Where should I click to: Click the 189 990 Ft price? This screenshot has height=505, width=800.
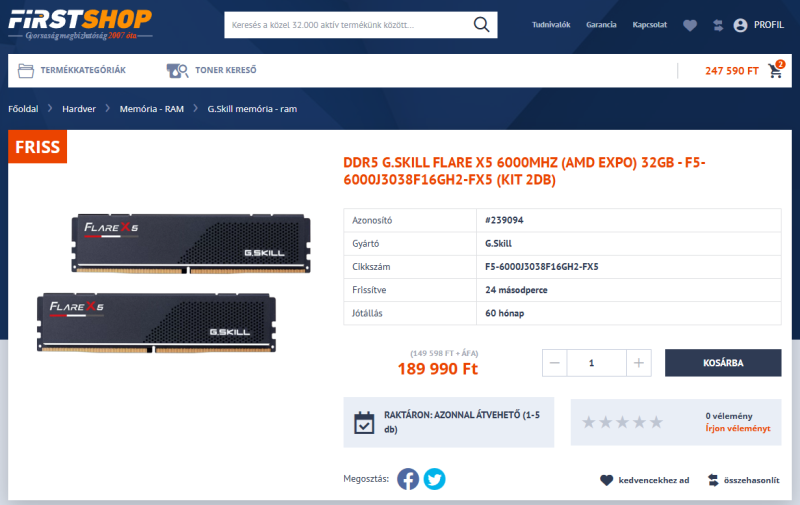pyautogui.click(x=438, y=369)
